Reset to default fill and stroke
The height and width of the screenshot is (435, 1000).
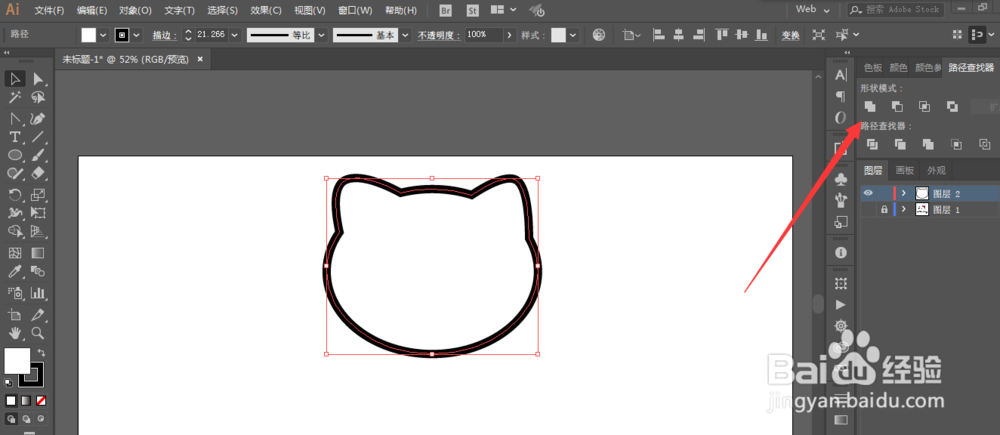[x=8, y=383]
